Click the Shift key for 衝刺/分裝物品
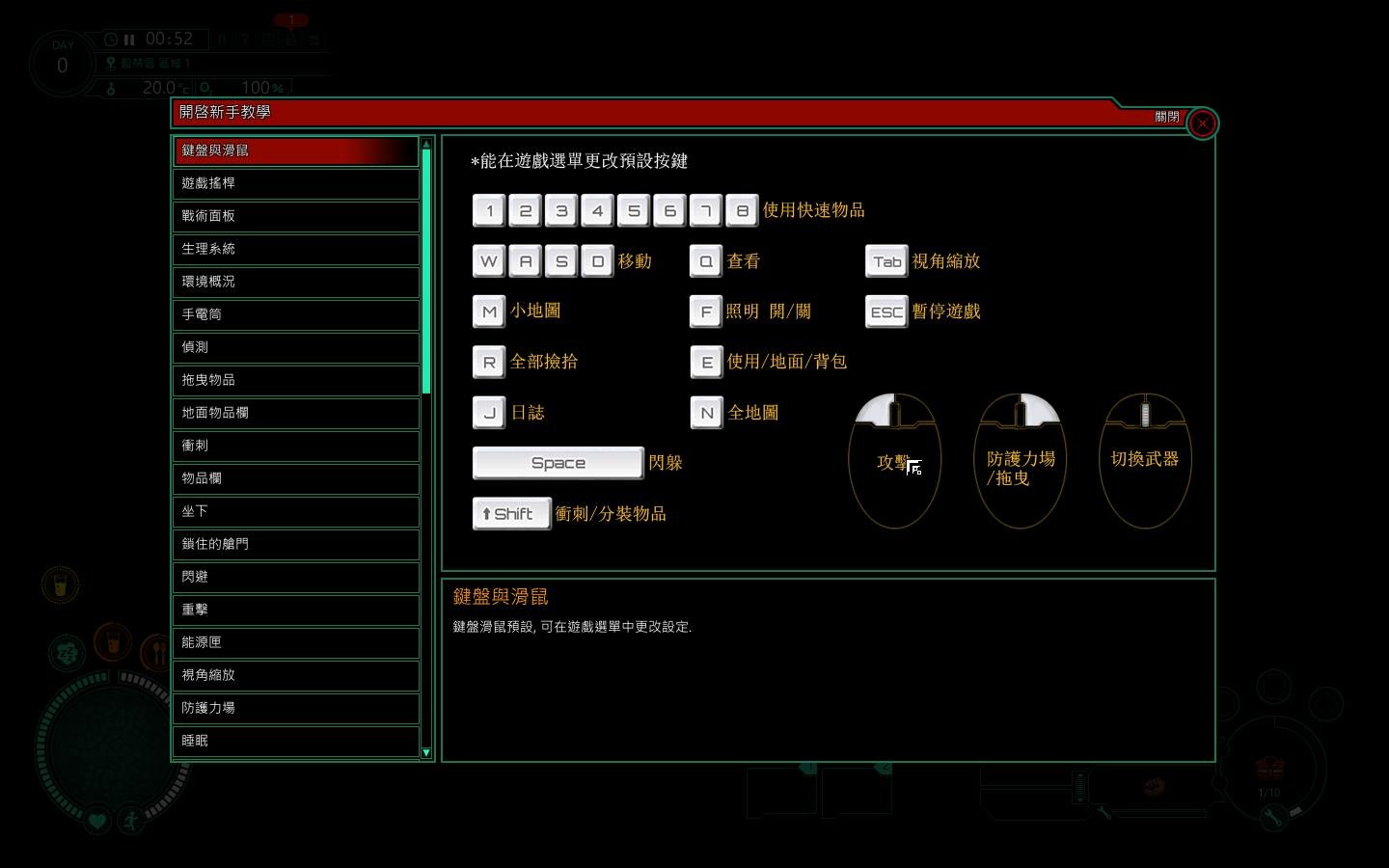This screenshot has width=1389, height=868. point(511,513)
